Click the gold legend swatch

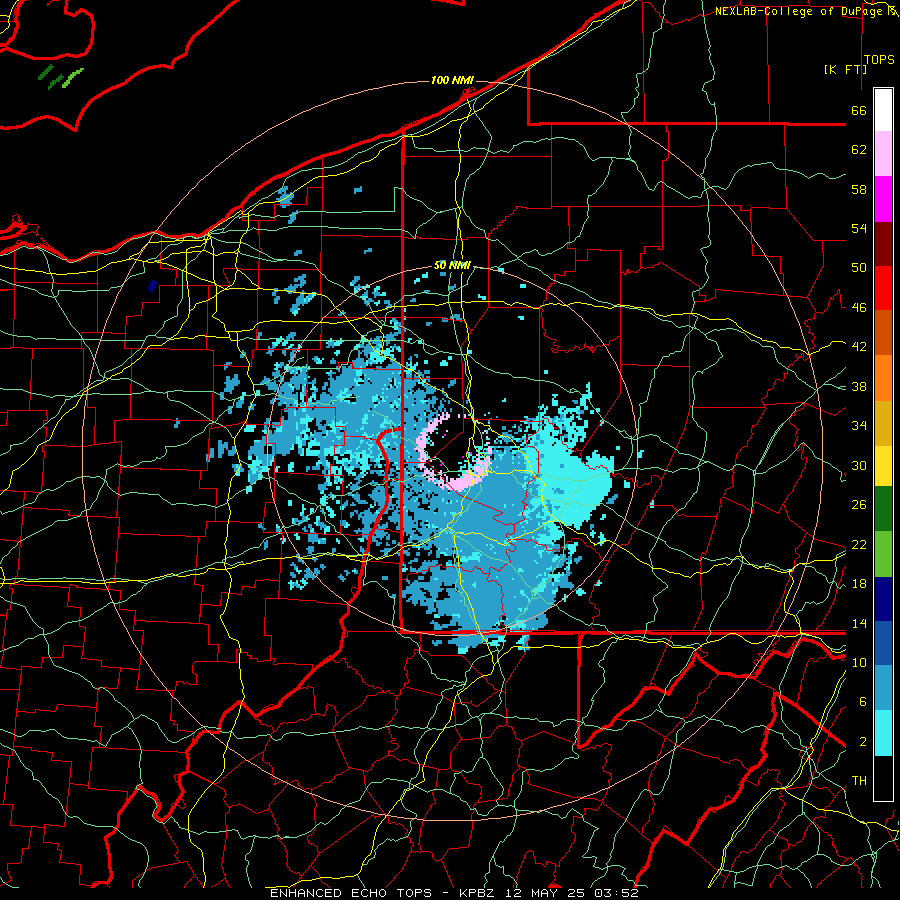(x=883, y=422)
